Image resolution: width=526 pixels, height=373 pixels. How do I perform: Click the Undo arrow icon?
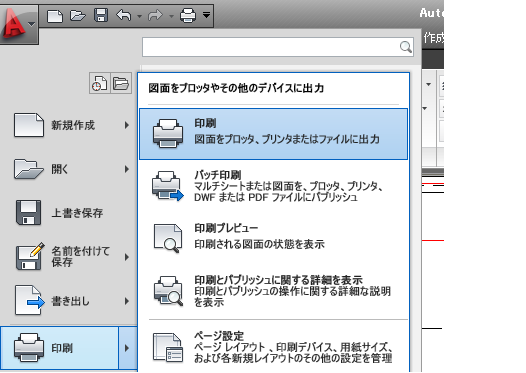124,15
